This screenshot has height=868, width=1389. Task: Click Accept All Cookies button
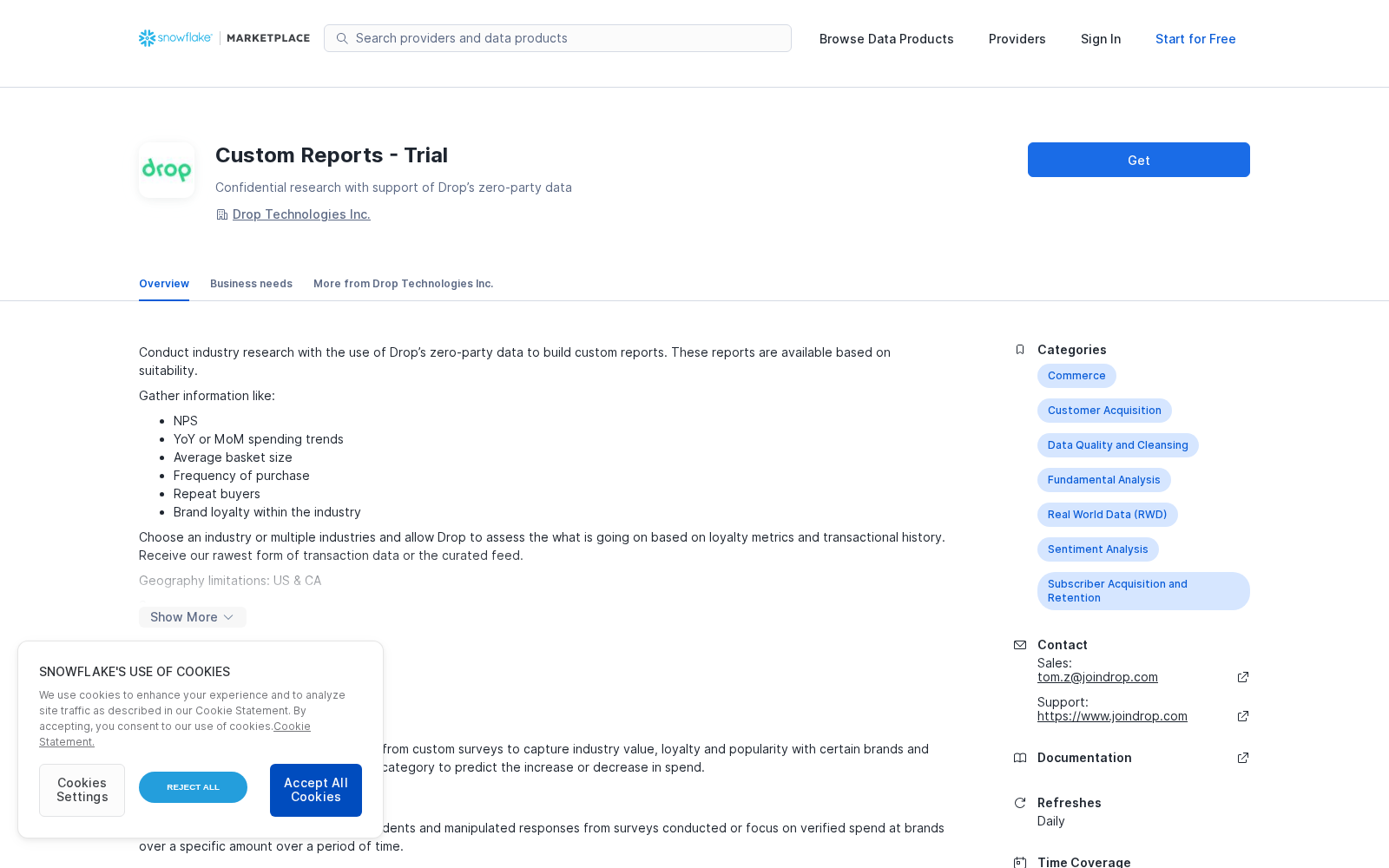tap(316, 790)
